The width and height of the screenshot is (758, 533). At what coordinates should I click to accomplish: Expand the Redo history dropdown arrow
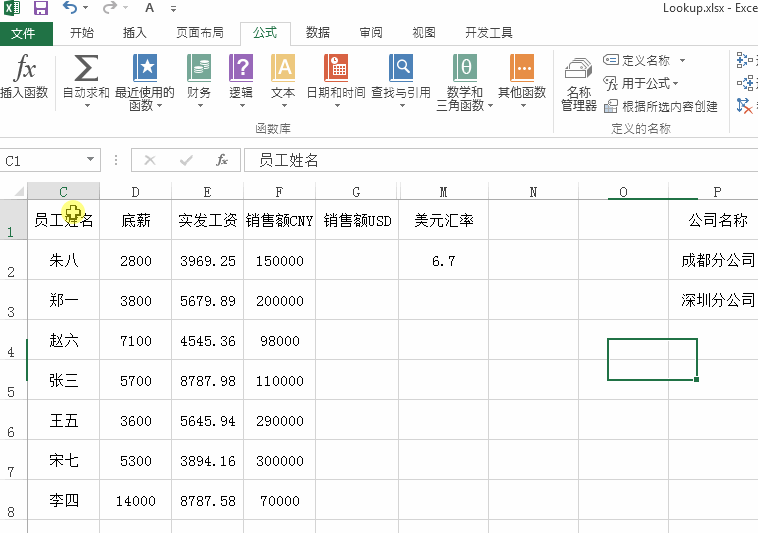pyautogui.click(x=125, y=8)
